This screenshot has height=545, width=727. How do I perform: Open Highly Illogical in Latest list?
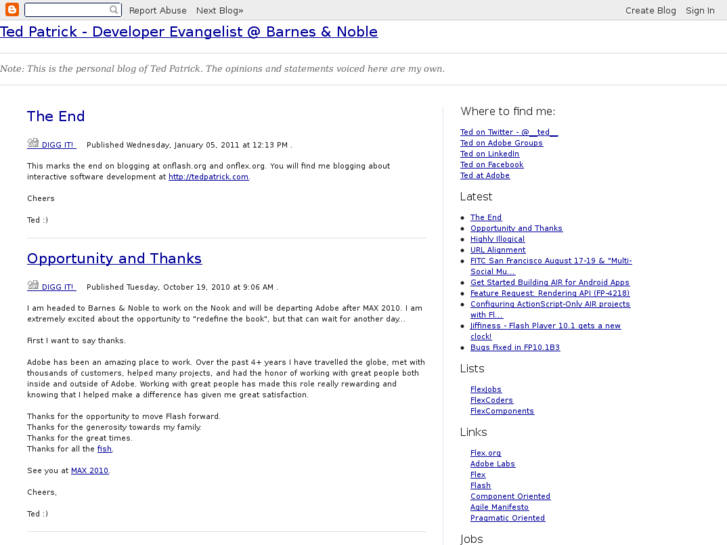point(497,239)
